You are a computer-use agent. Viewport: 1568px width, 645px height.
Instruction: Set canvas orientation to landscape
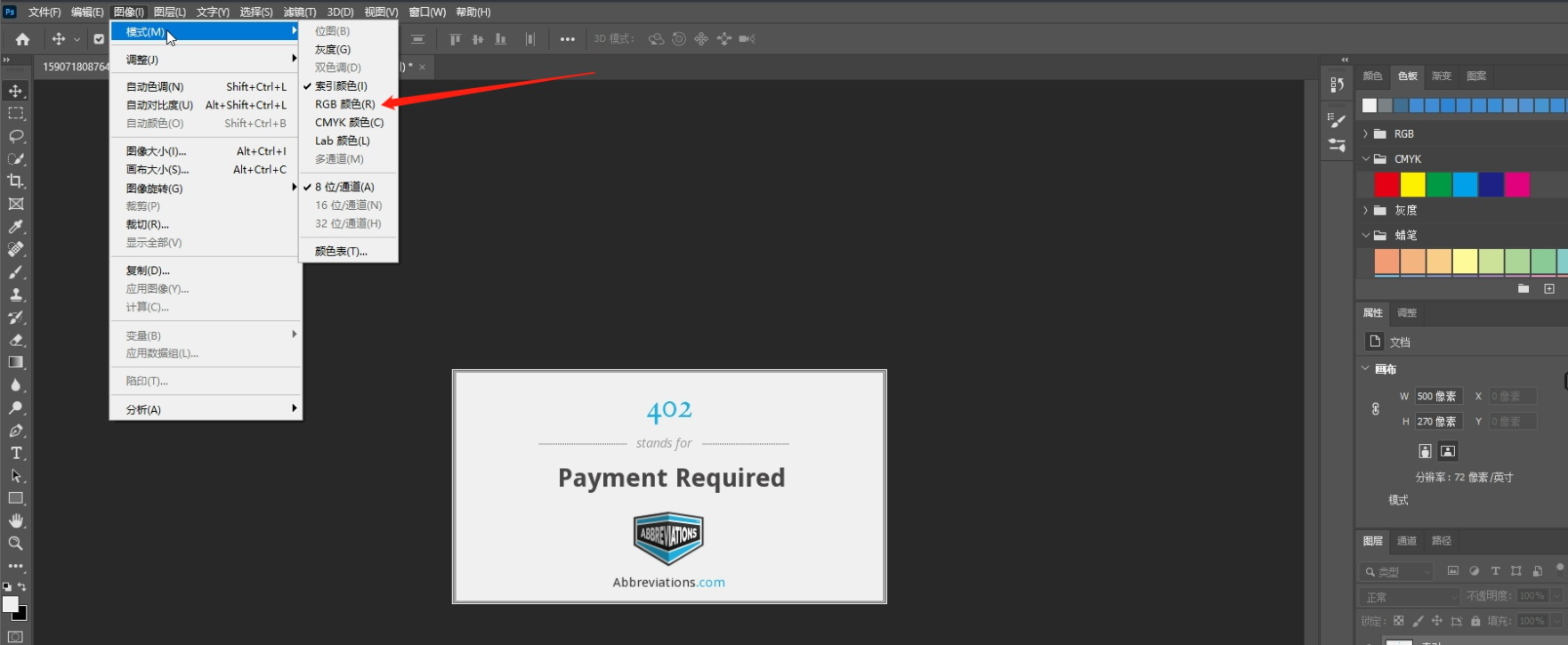point(1448,451)
